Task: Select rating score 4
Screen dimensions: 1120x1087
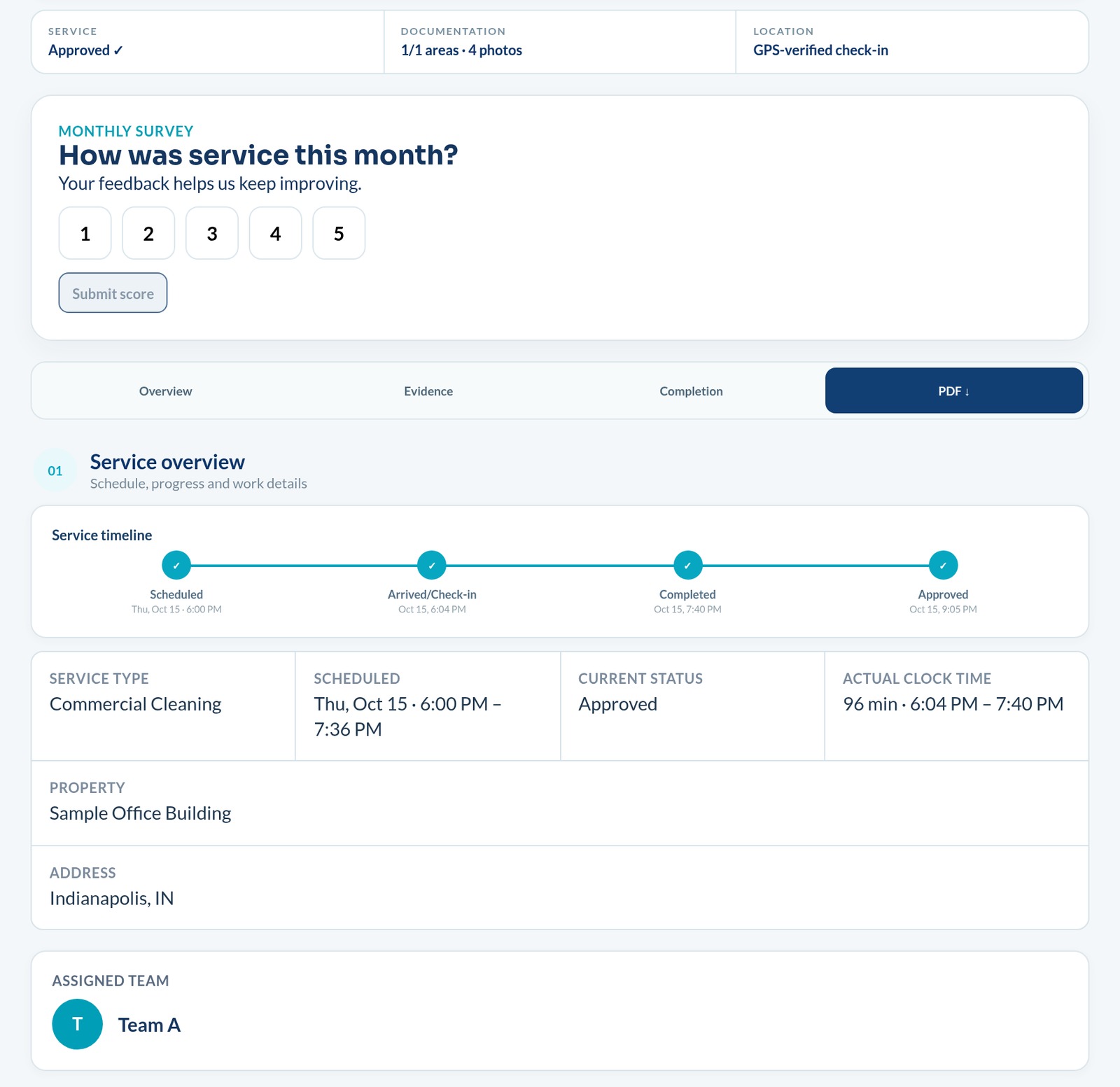Action: (275, 233)
